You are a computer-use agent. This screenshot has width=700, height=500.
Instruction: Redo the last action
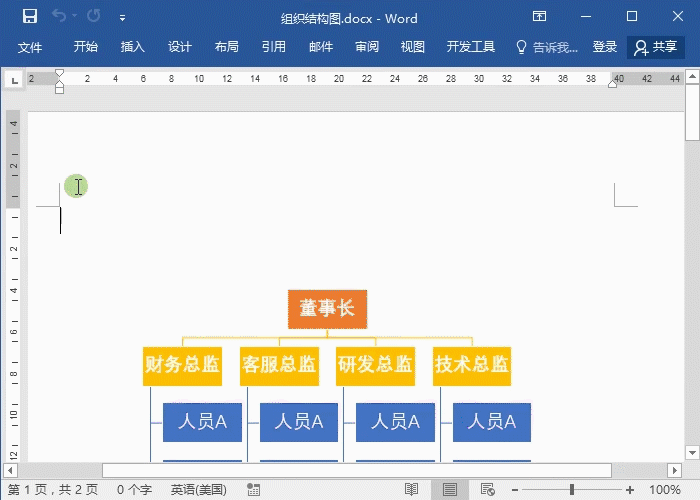(94, 16)
